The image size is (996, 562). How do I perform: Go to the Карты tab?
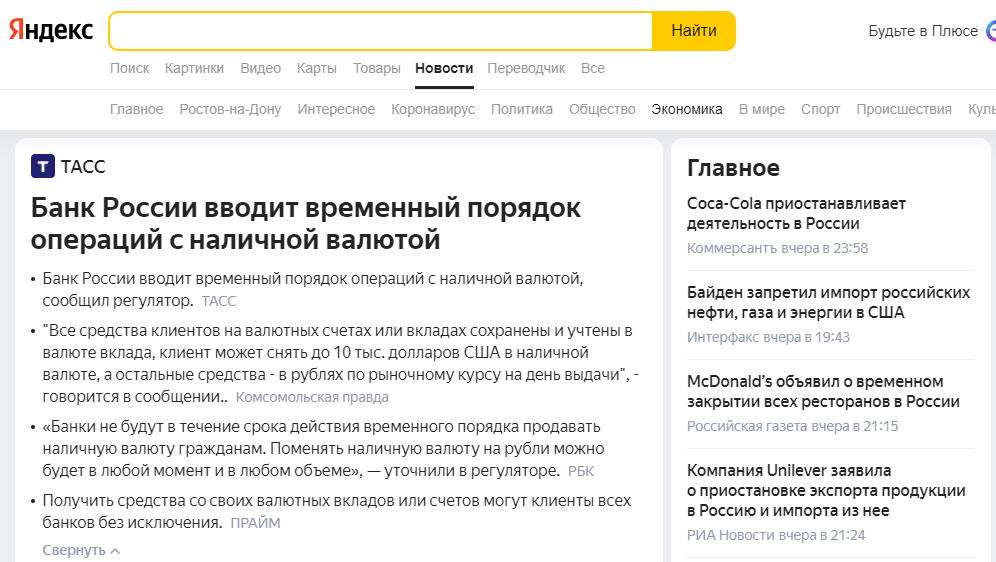[x=316, y=68]
